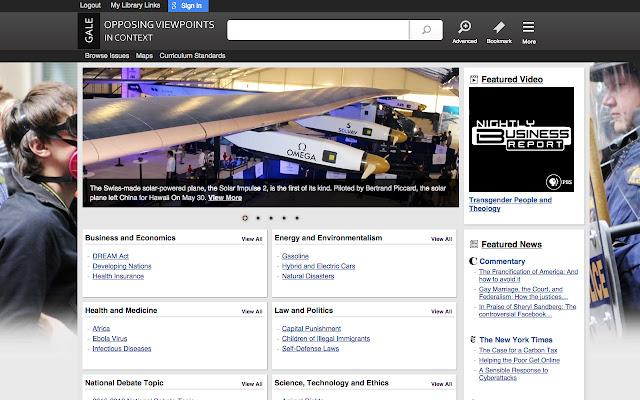
Task: Open The Francification of America article
Action: pyautogui.click(x=528, y=276)
